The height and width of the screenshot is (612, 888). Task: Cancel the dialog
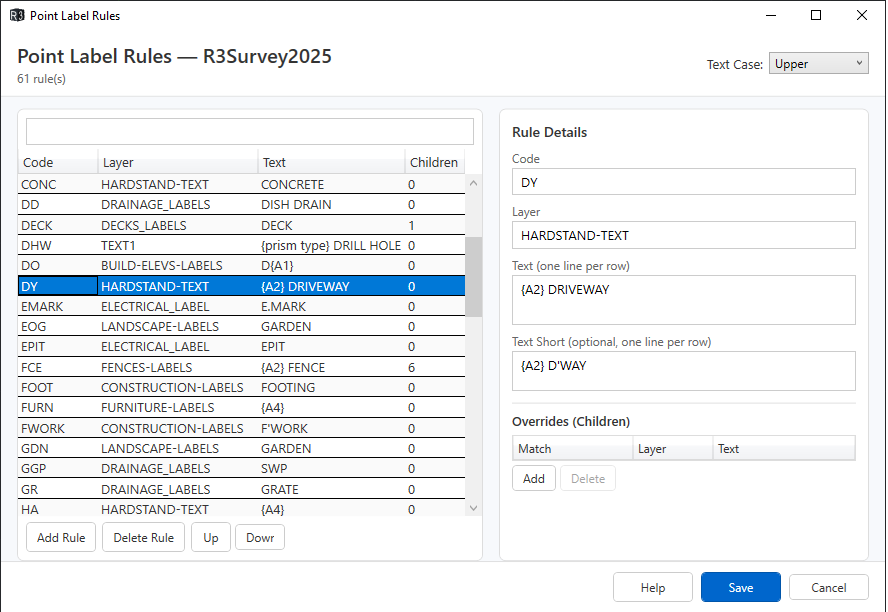829,587
